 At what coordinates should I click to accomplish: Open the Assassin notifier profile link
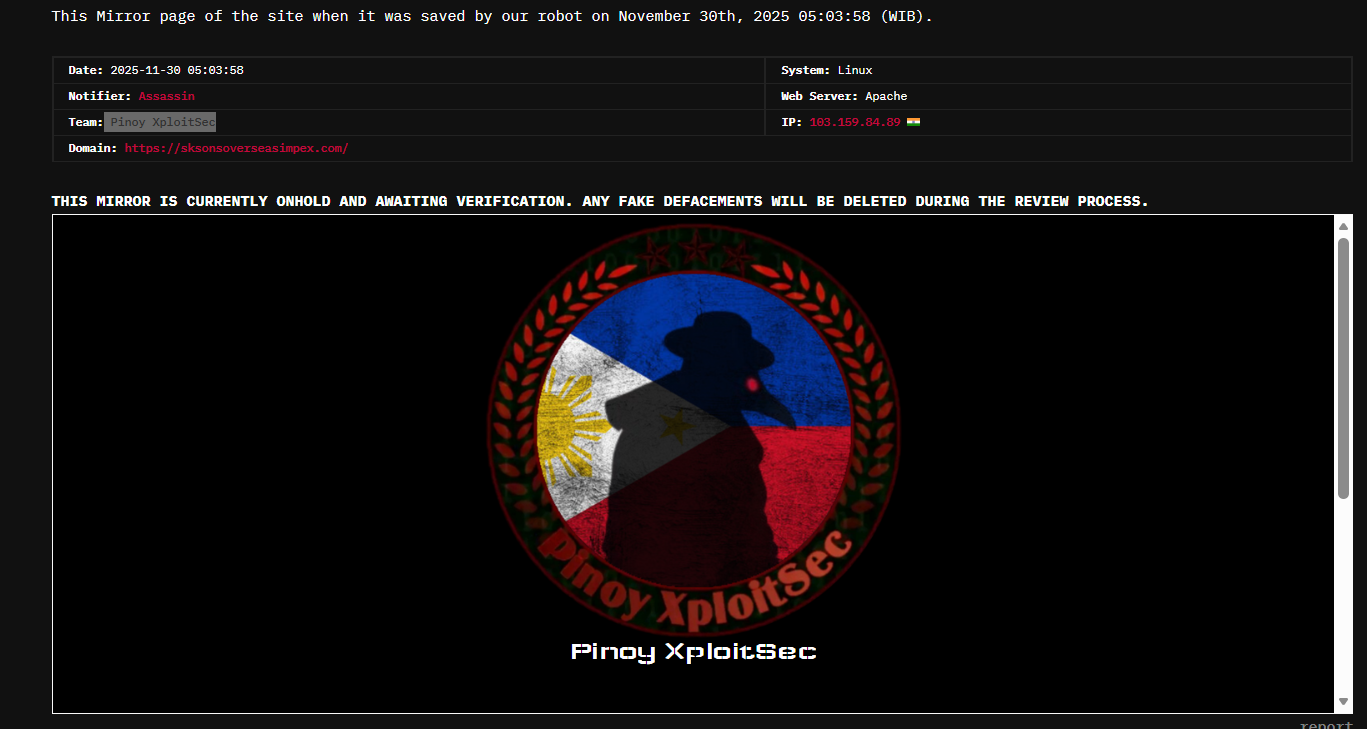[x=166, y=95]
